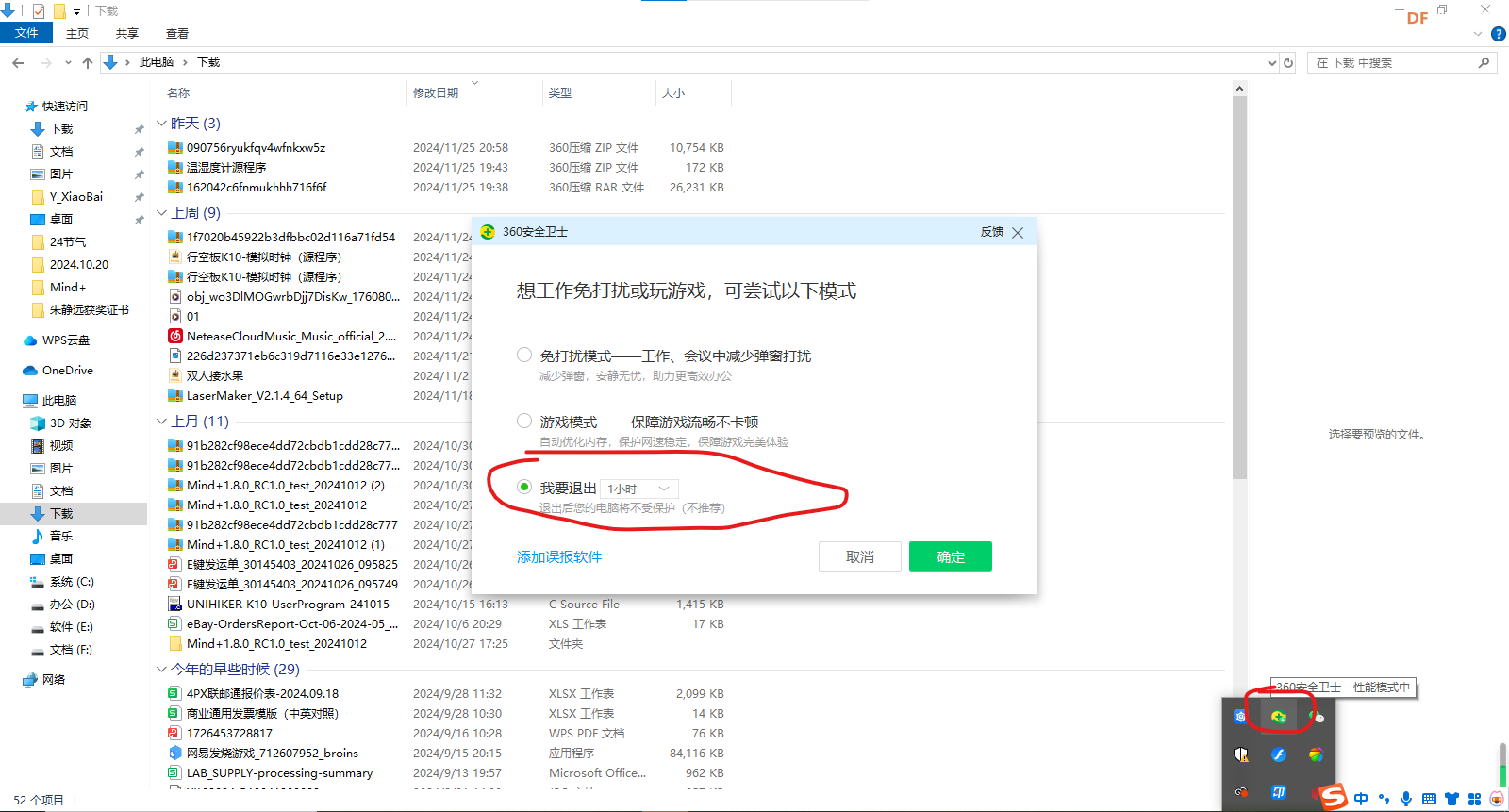
Task: Collapse the 上月 (11) group
Action: pyautogui.click(x=161, y=422)
